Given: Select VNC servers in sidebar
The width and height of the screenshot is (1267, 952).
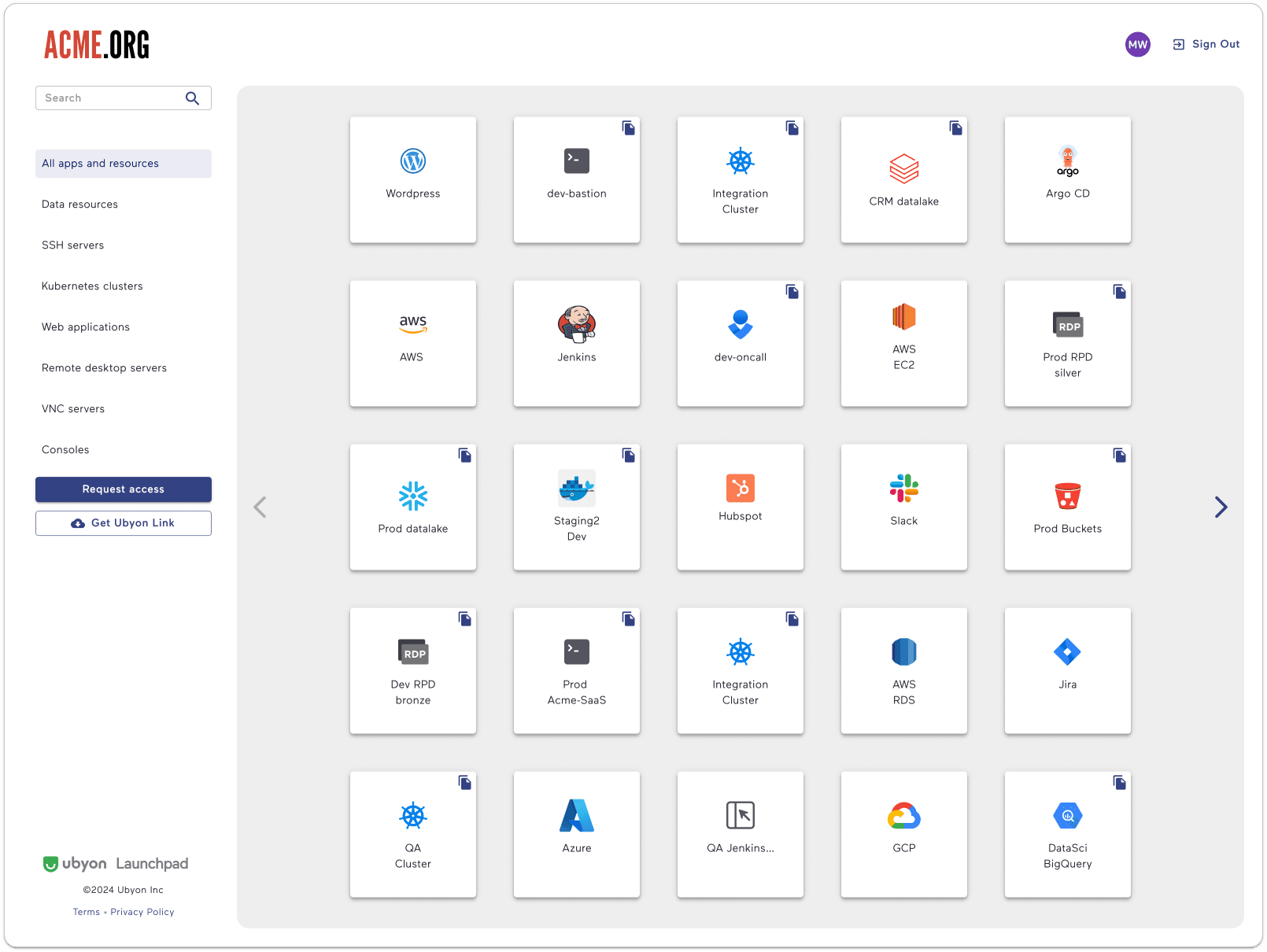Looking at the screenshot, I should click(124, 409).
